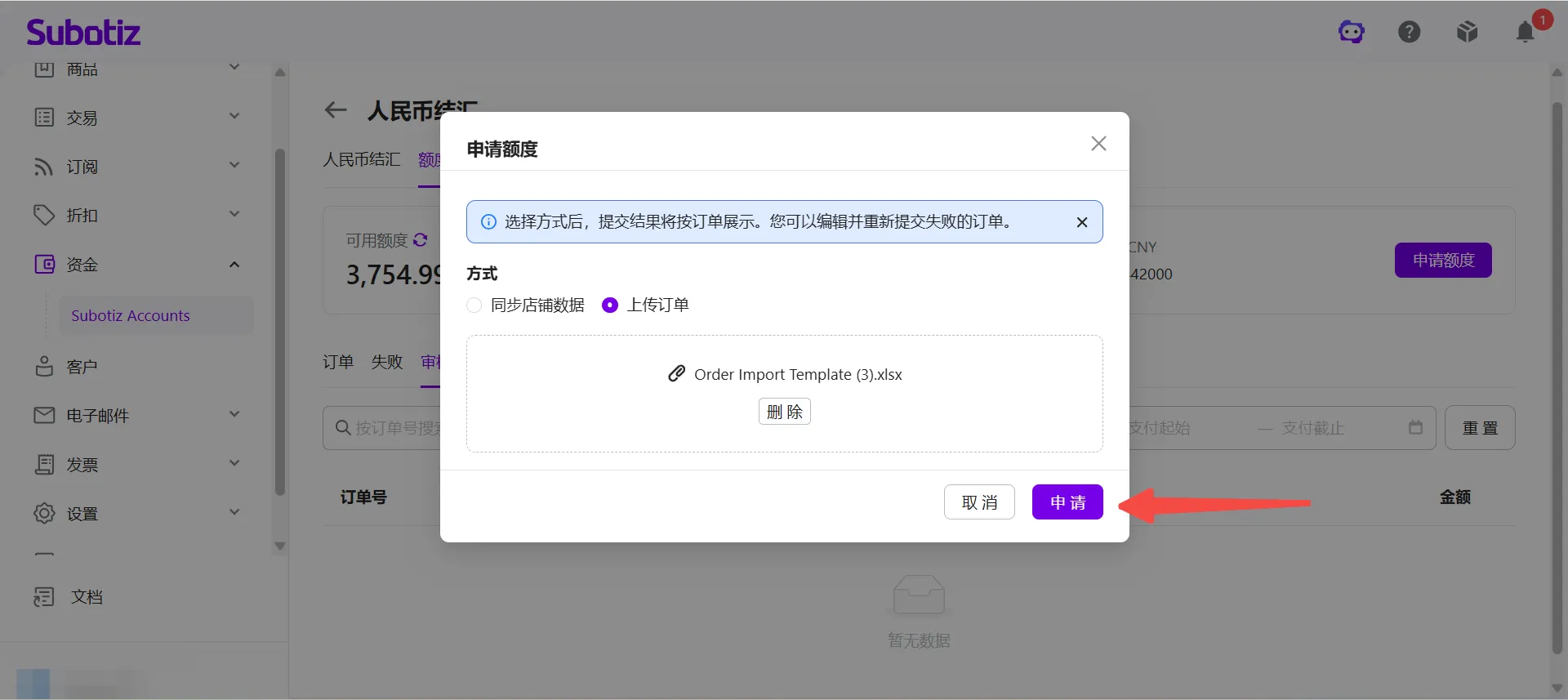Open 客户 in the sidebar
The width and height of the screenshot is (1568, 700).
(82, 367)
